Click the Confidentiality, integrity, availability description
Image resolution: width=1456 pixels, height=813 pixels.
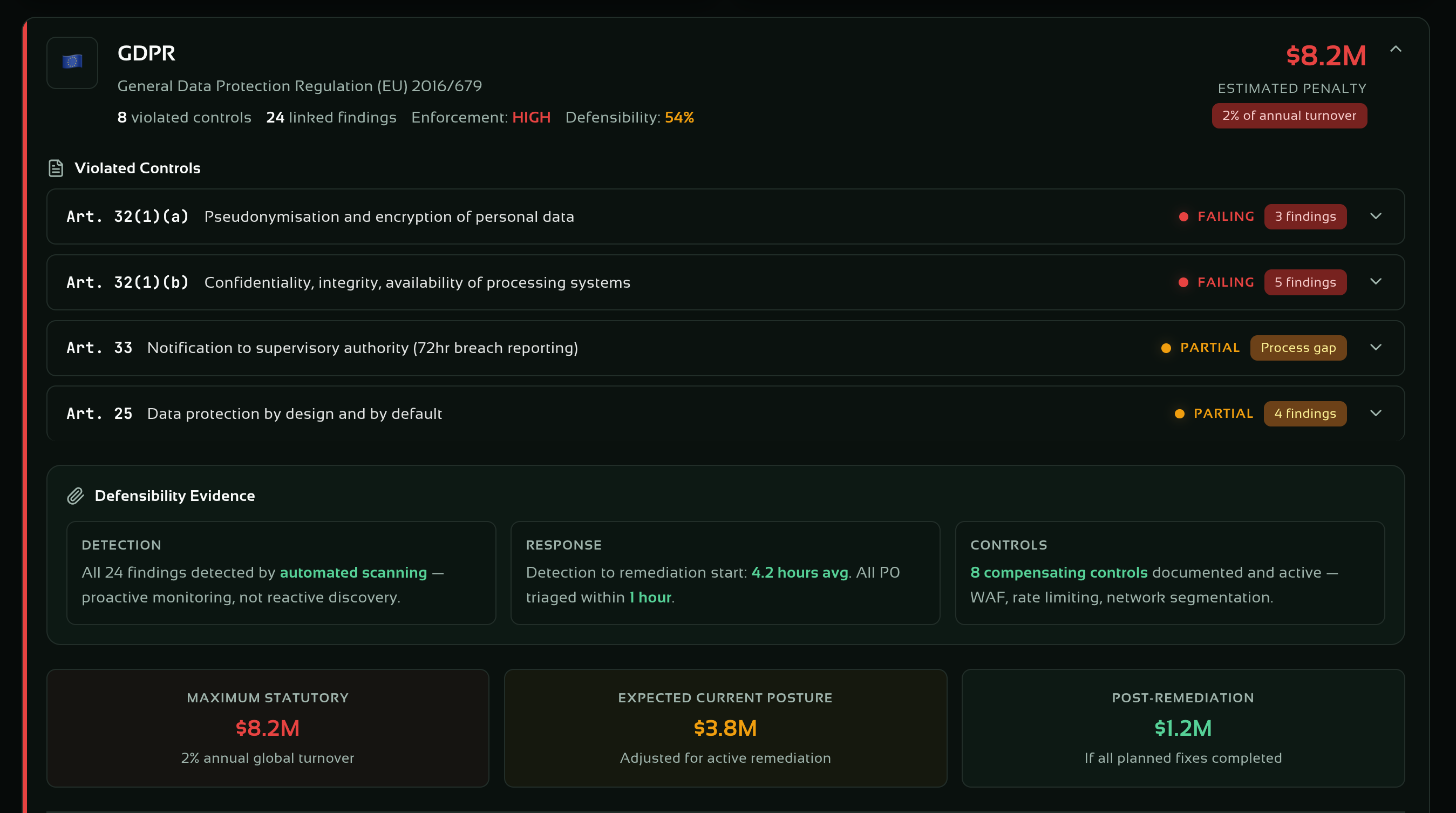[x=417, y=282]
